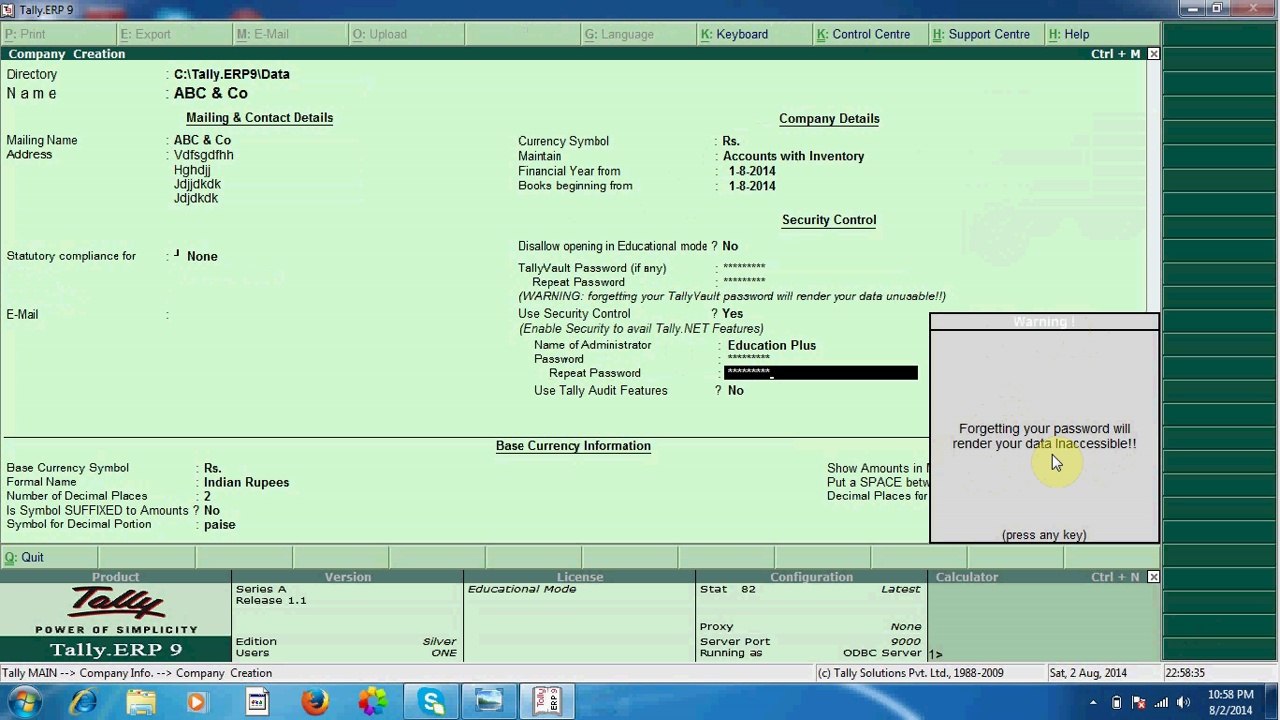Open the Windows Start menu orb
Viewport: 1280px width, 720px height.
coord(23,702)
